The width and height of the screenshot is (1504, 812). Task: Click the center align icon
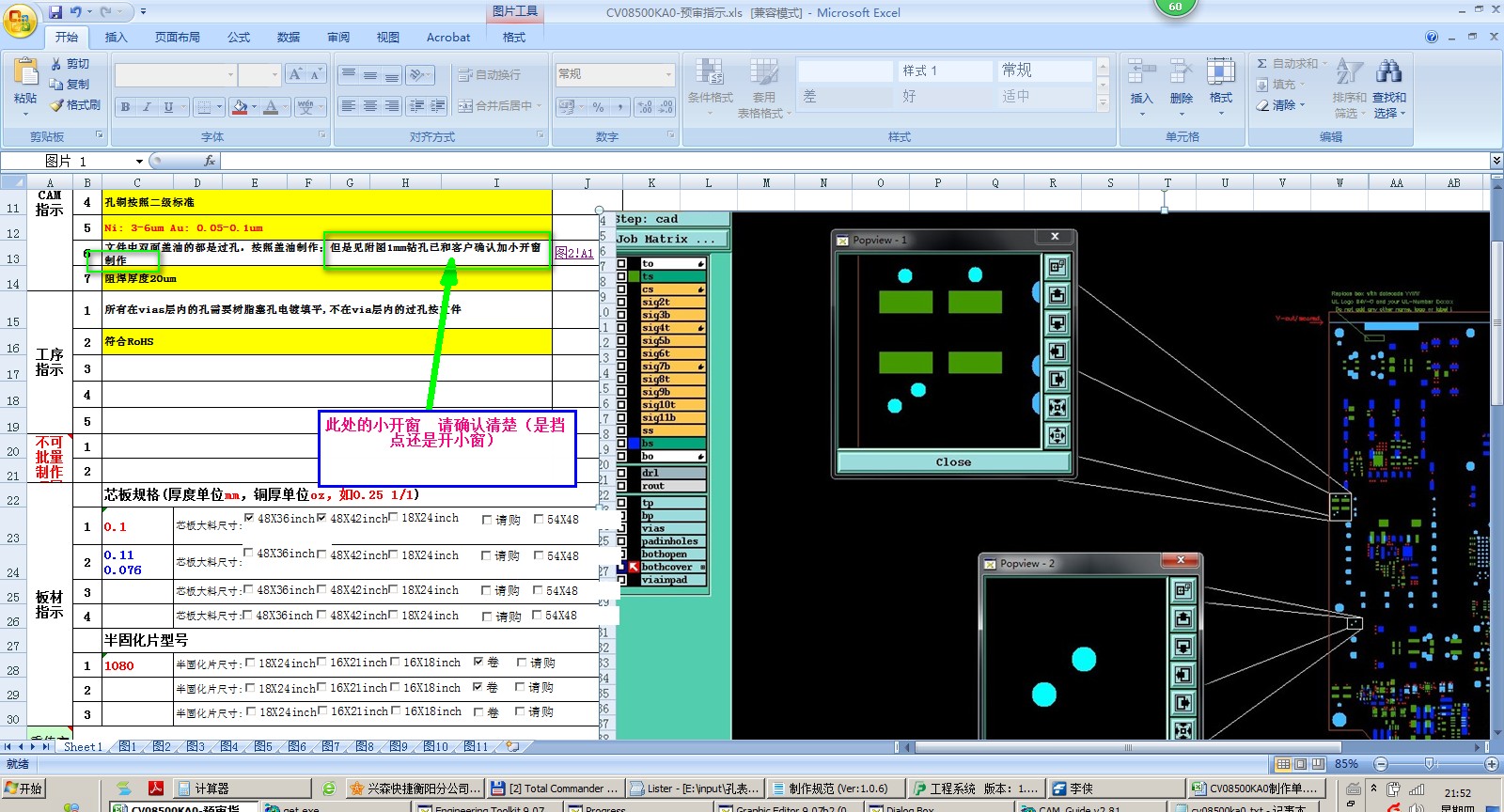coord(370,106)
